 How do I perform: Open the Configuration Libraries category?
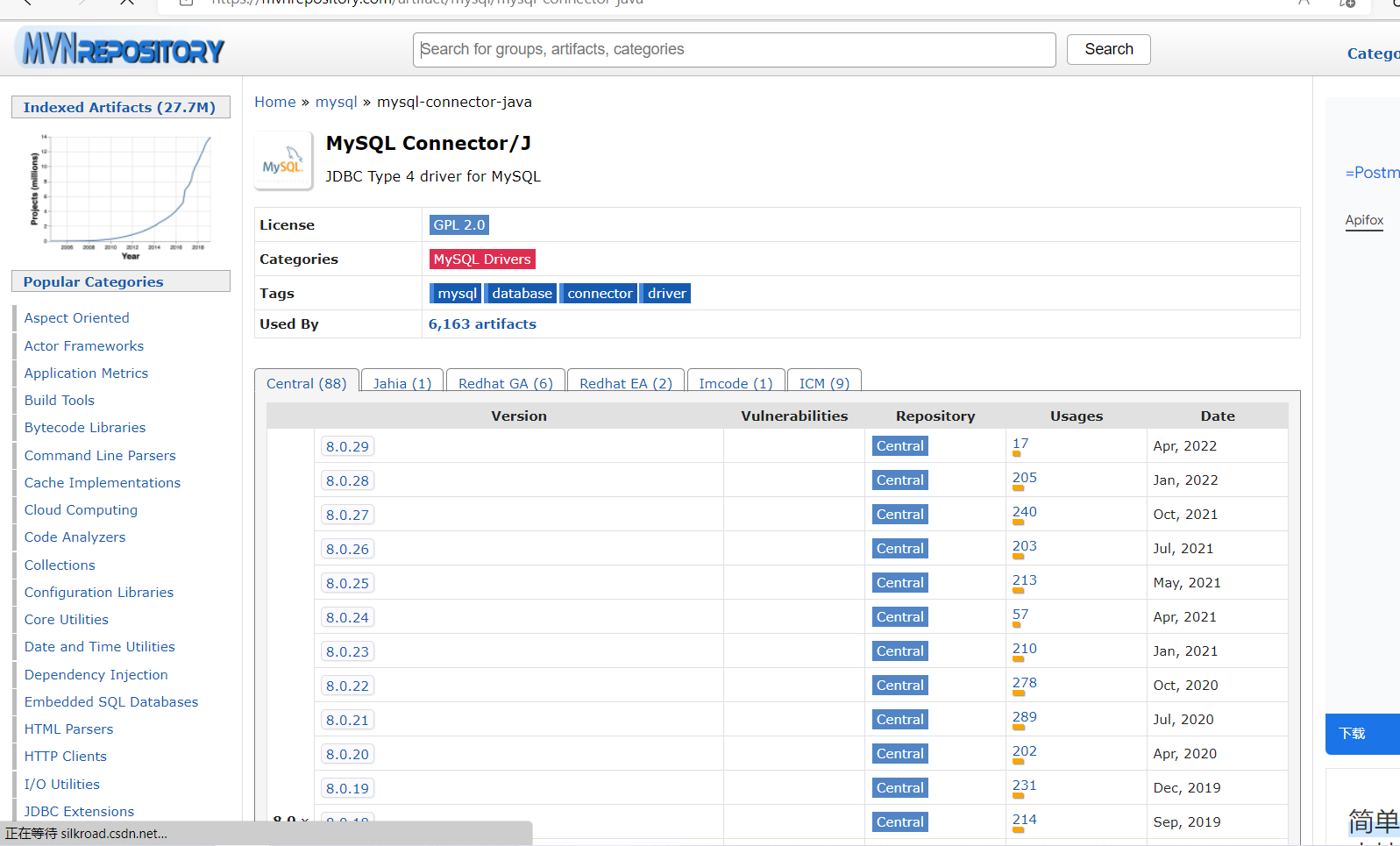pyautogui.click(x=99, y=592)
